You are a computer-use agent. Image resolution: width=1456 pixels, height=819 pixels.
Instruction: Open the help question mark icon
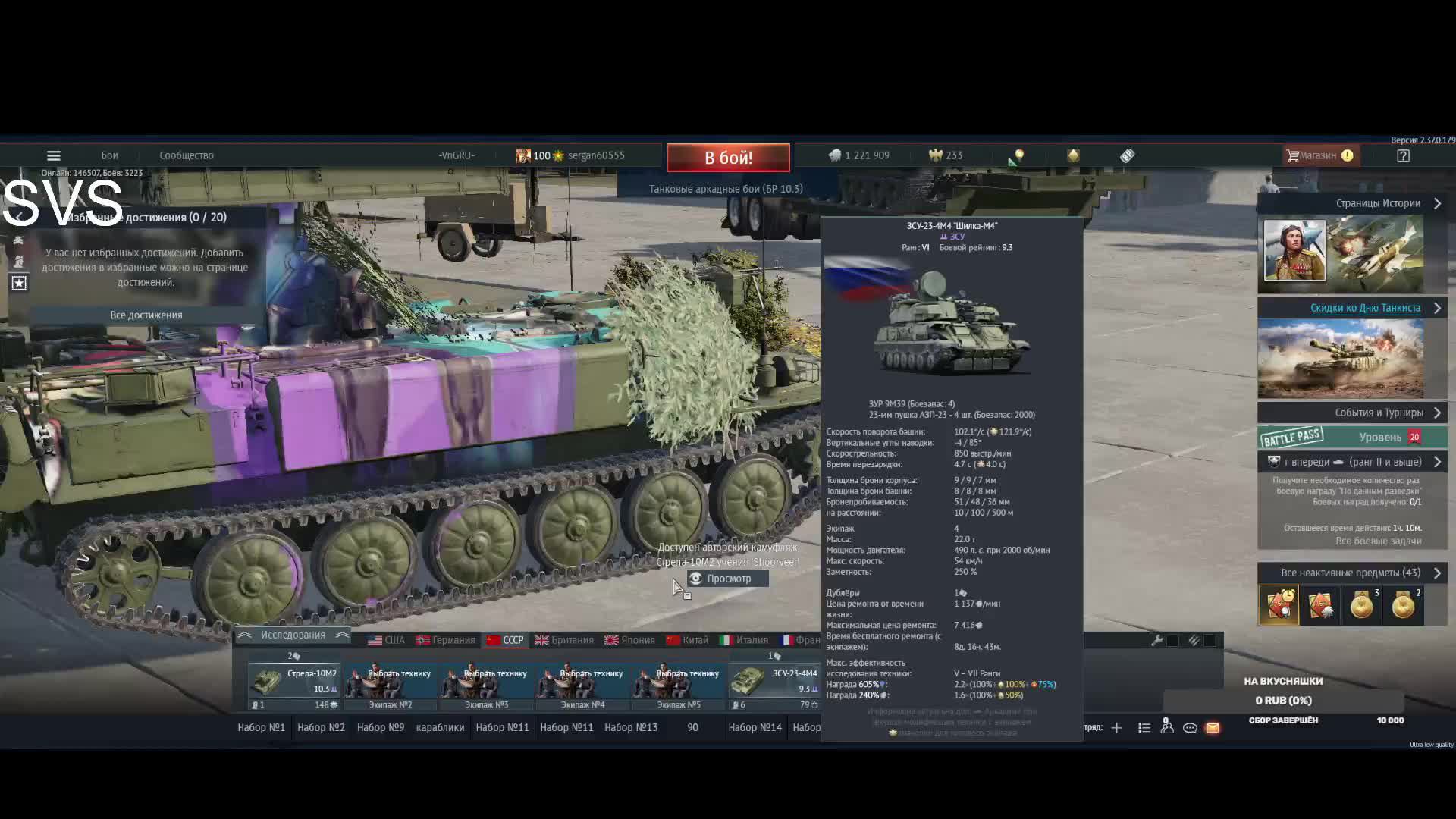coord(1403,155)
